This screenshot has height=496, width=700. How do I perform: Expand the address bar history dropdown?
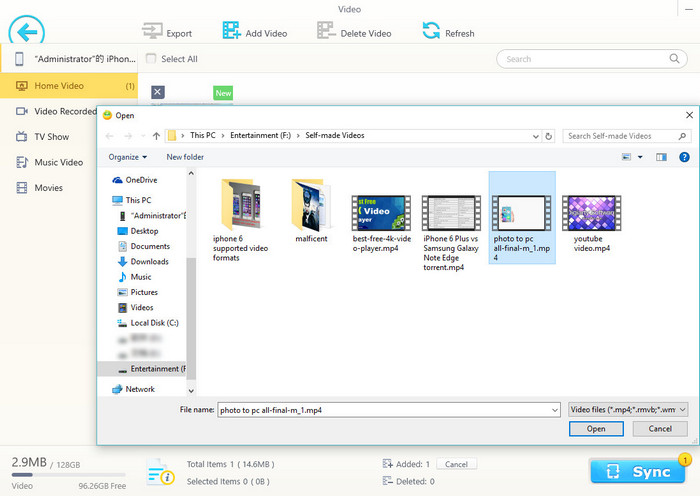click(535, 136)
